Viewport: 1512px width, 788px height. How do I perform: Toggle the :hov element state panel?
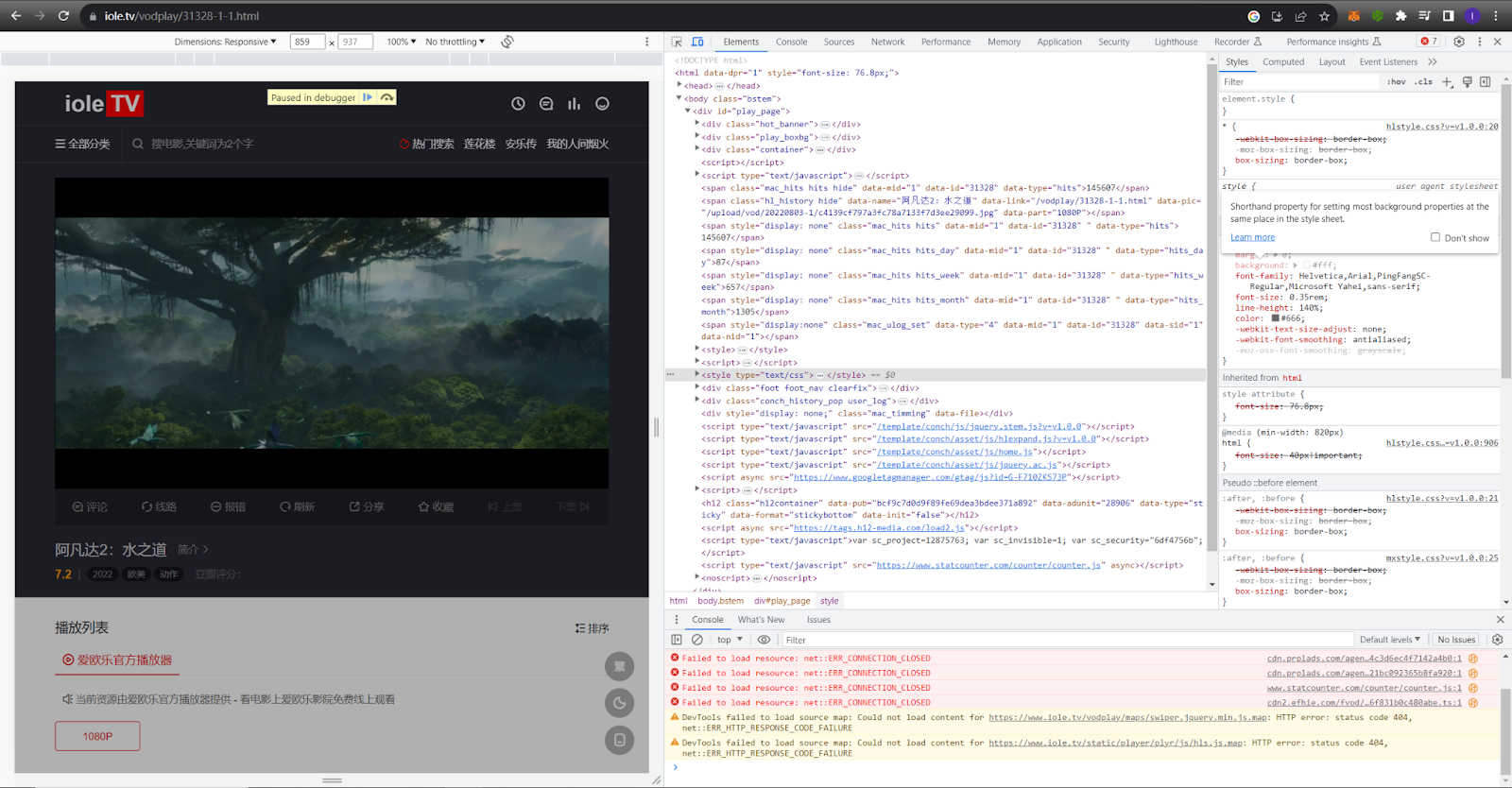click(x=1397, y=82)
